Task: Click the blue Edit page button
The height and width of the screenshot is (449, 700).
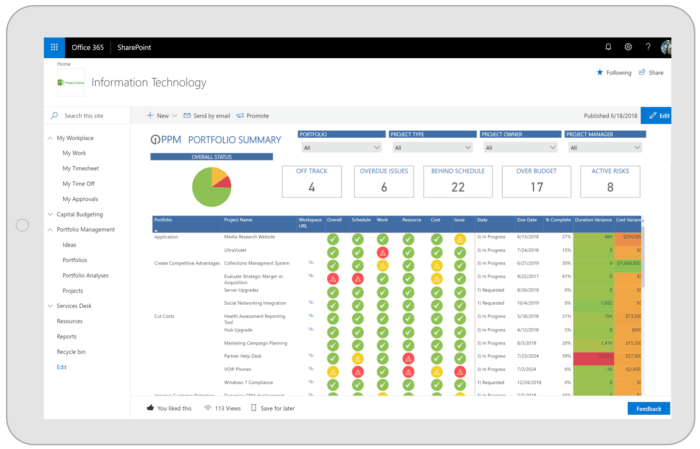Action: (656, 116)
